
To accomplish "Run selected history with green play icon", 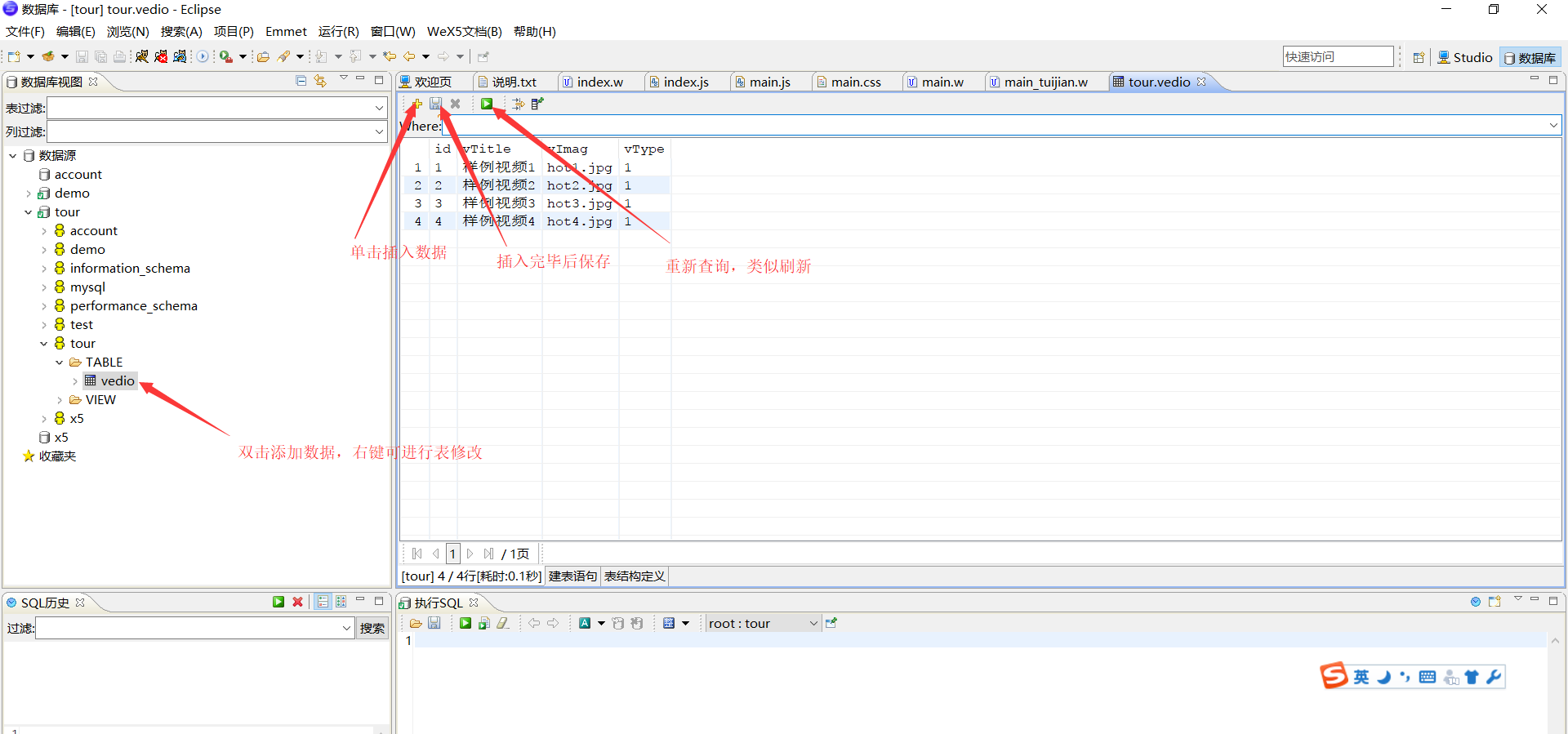I will (278, 602).
